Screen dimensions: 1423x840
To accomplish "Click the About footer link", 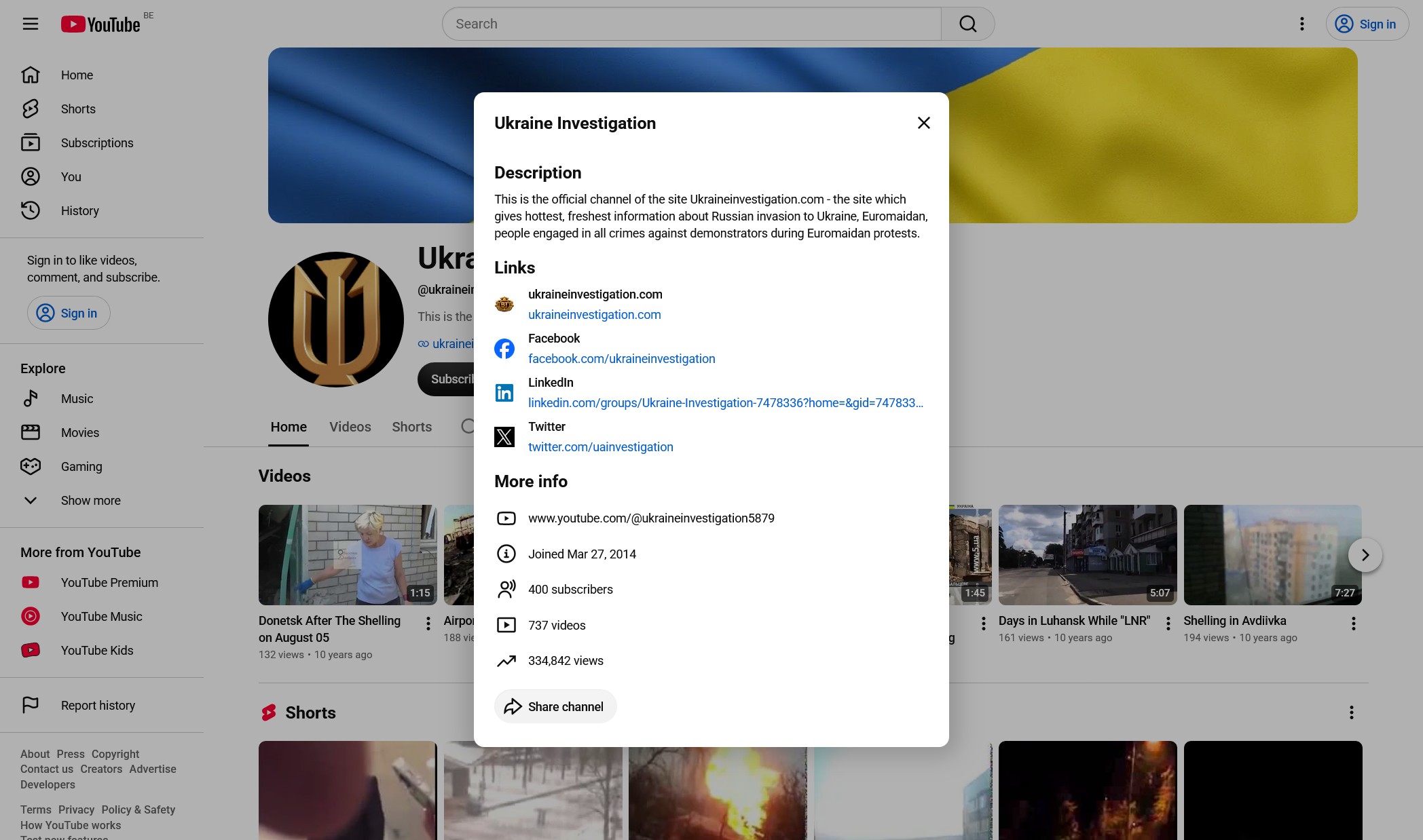I will click(x=35, y=754).
